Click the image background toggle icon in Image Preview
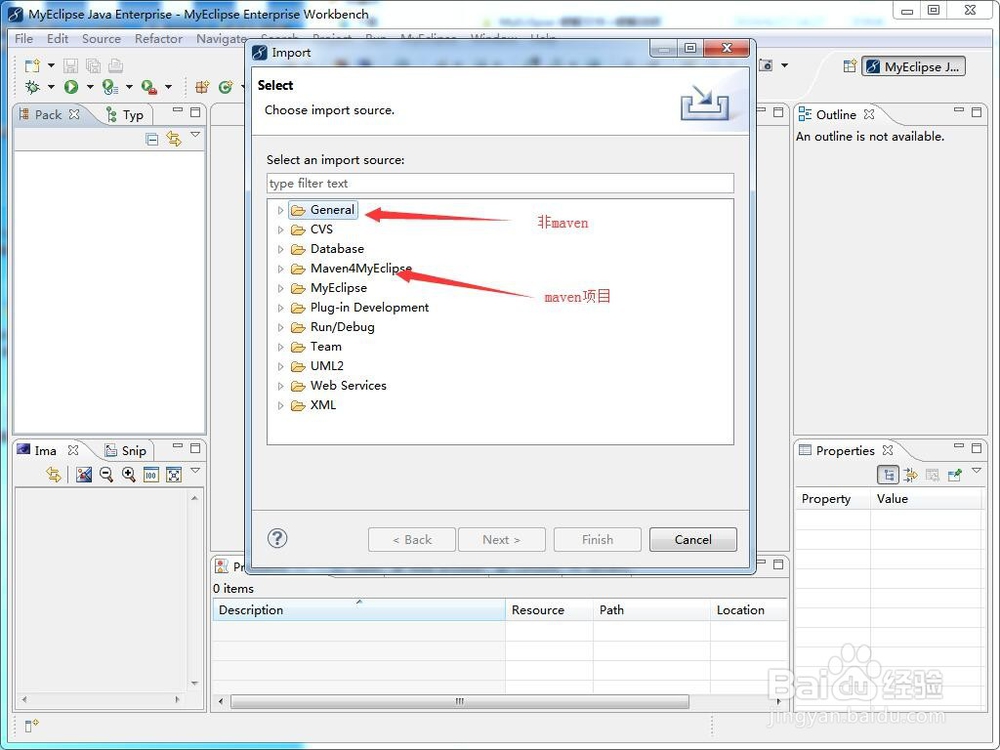 (x=84, y=474)
